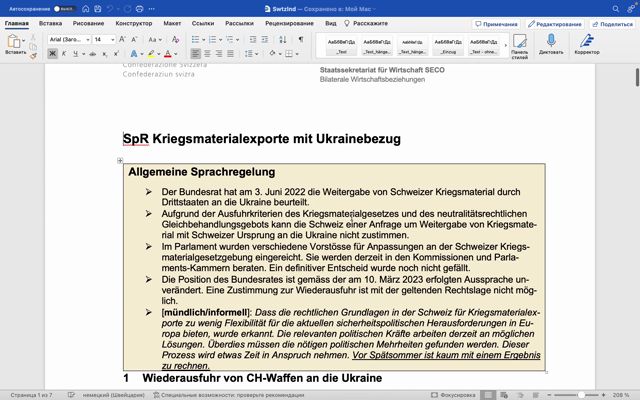Click the Вставить paste button
Screen dimensions: 640x400
tap(14, 45)
